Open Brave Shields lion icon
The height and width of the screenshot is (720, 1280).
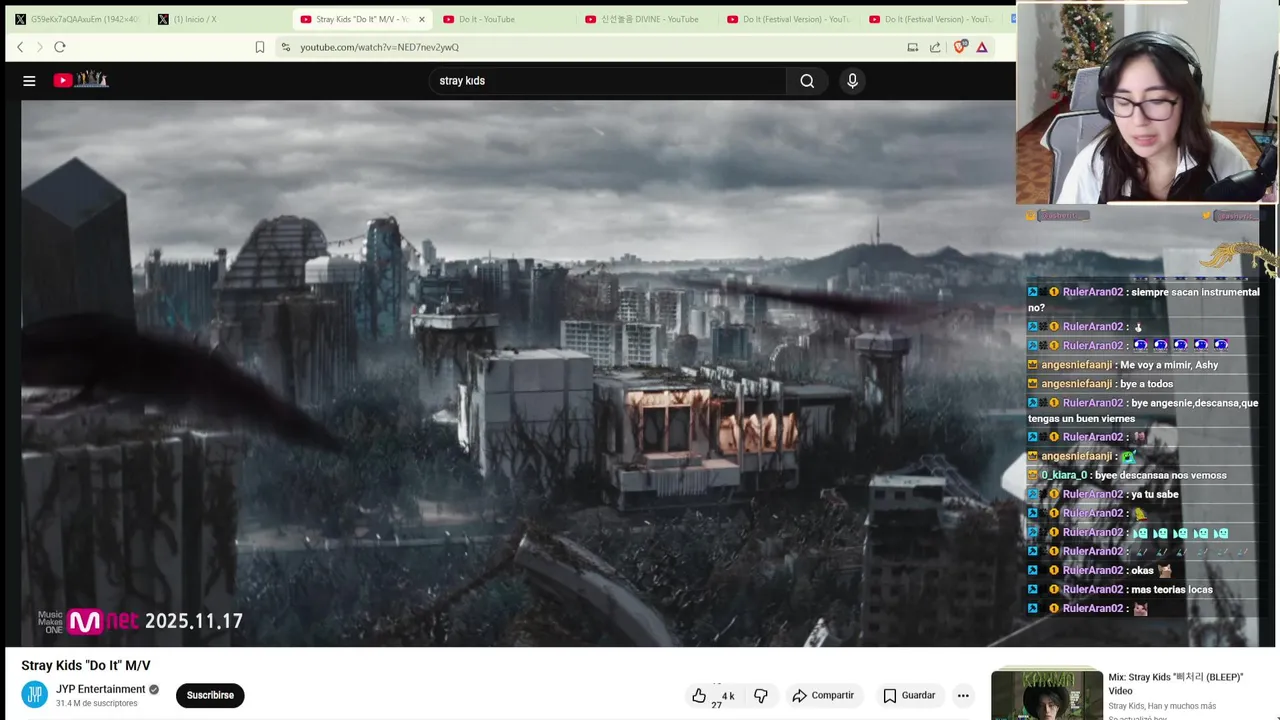(x=960, y=47)
